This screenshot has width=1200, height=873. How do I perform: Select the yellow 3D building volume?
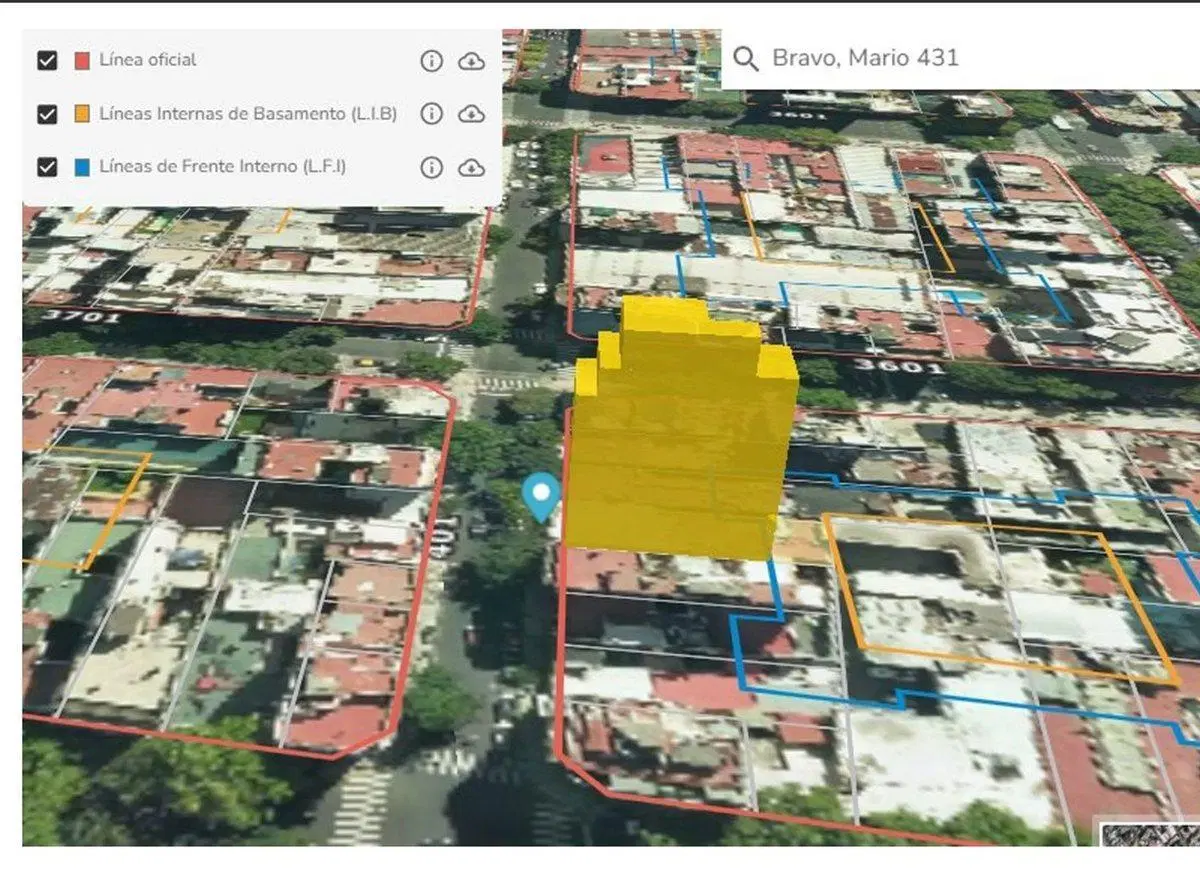tap(680, 430)
